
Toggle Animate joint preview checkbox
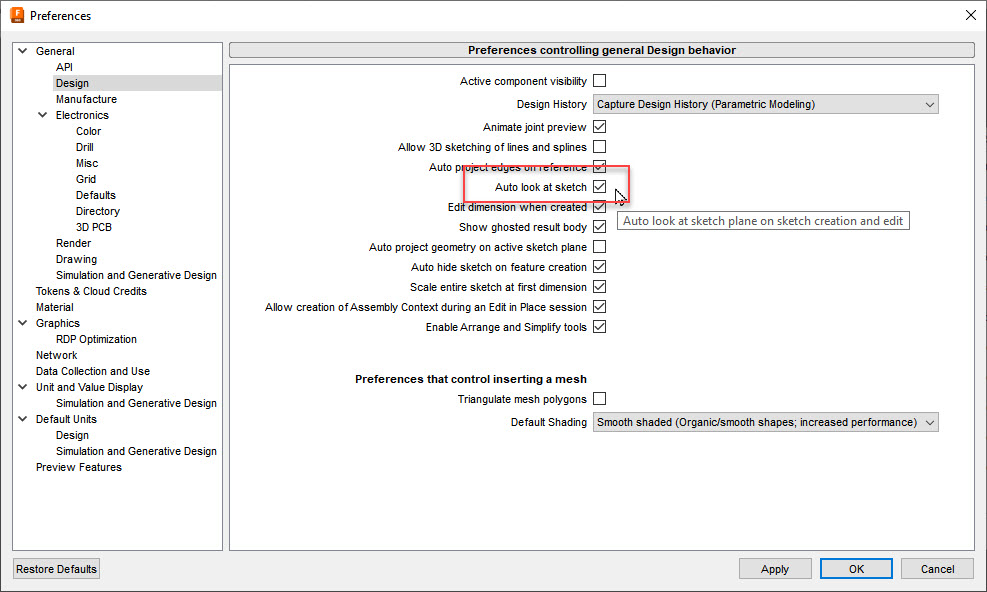(x=599, y=127)
